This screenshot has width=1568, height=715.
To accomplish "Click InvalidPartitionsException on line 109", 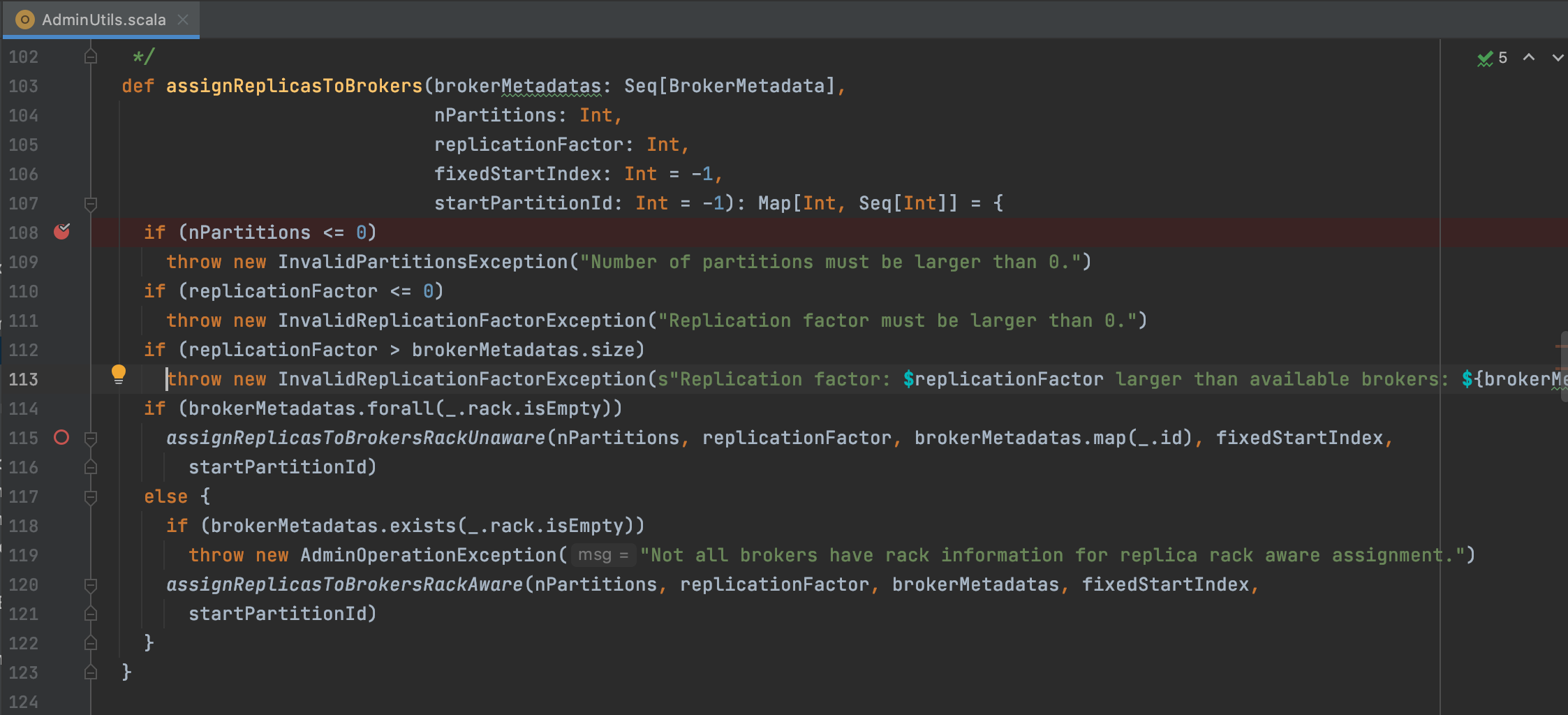I will click(423, 262).
